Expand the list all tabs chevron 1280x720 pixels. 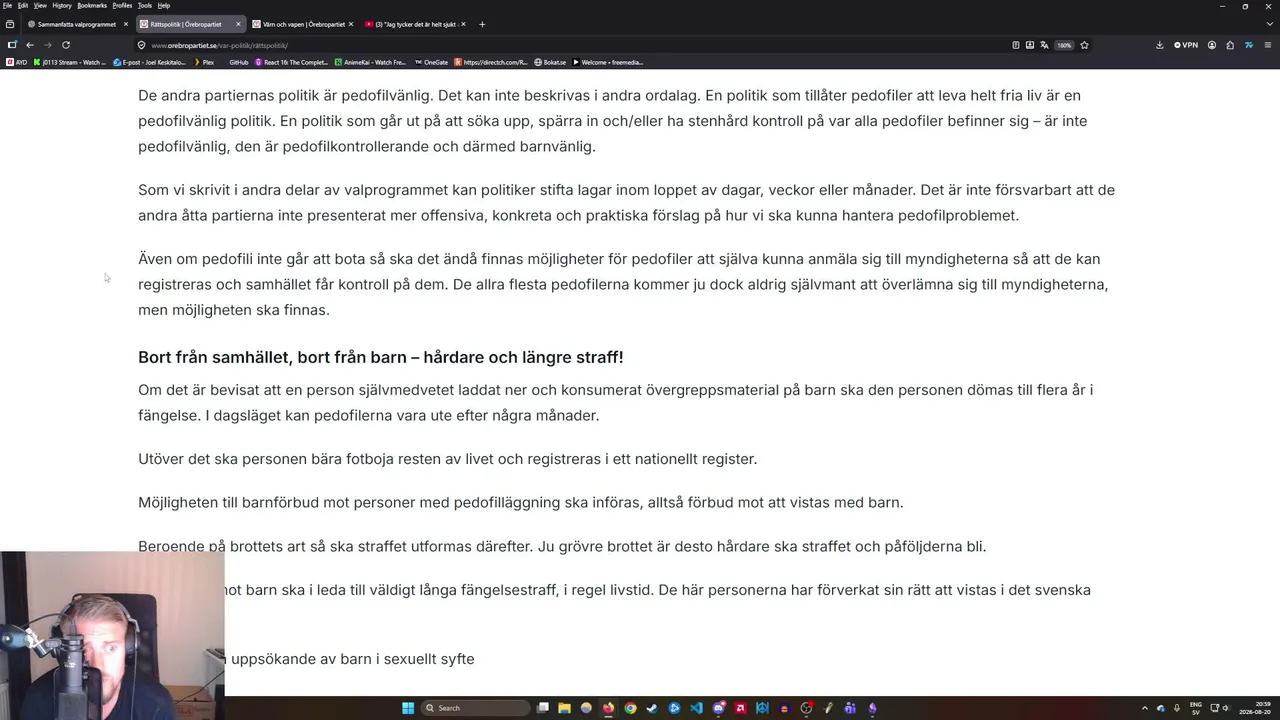coord(1270,24)
